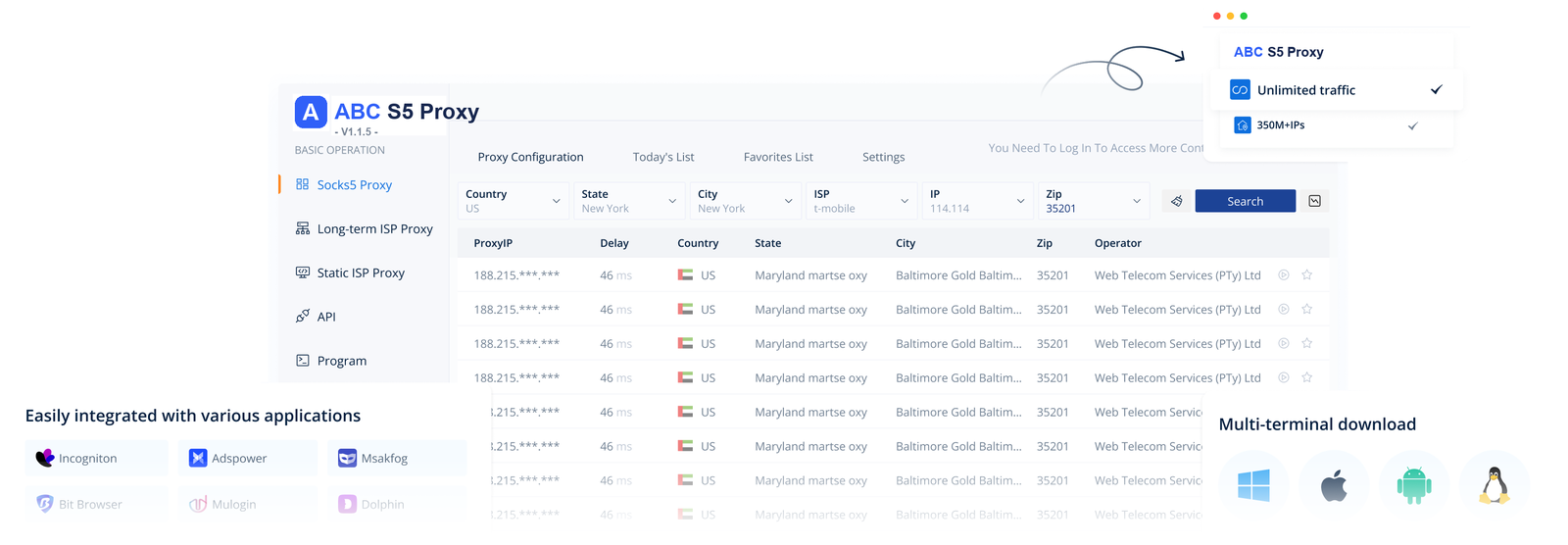Click the Msakfog integration tile
The height and width of the screenshot is (545, 1568).
tap(397, 458)
